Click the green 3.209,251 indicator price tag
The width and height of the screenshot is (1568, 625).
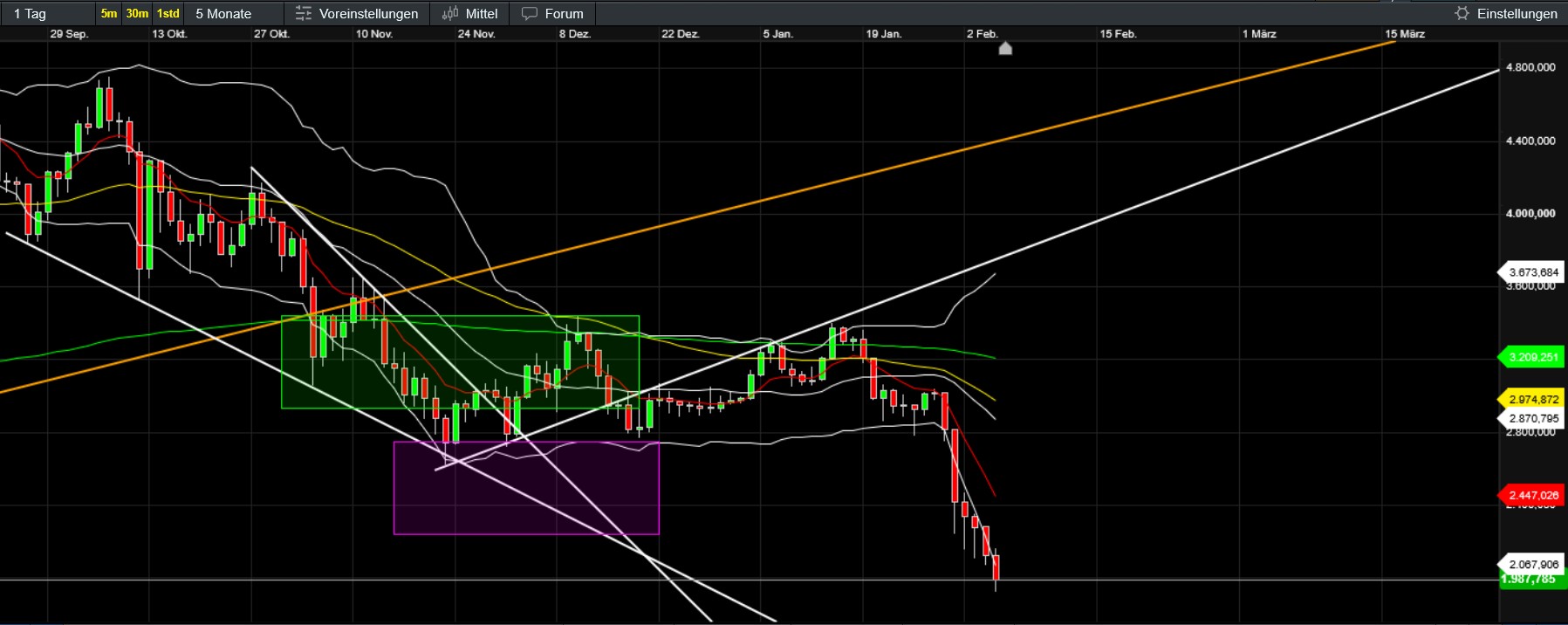pyautogui.click(x=1533, y=357)
